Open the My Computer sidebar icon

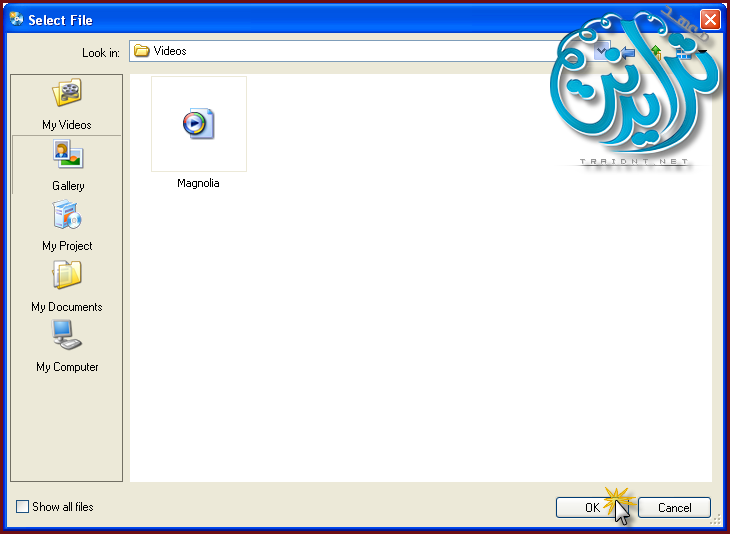point(67,335)
